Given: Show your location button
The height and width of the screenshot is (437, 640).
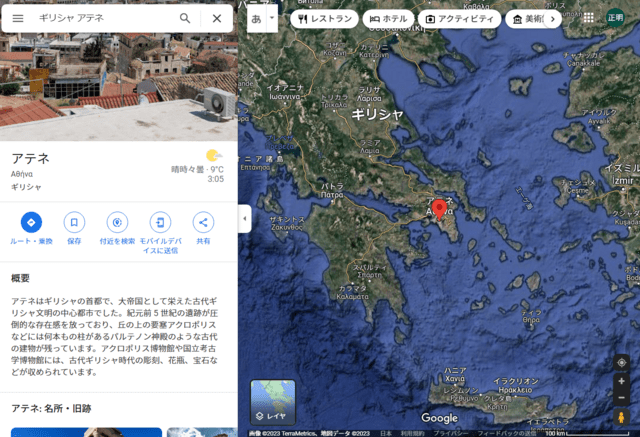Looking at the screenshot, I should tap(622, 362).
